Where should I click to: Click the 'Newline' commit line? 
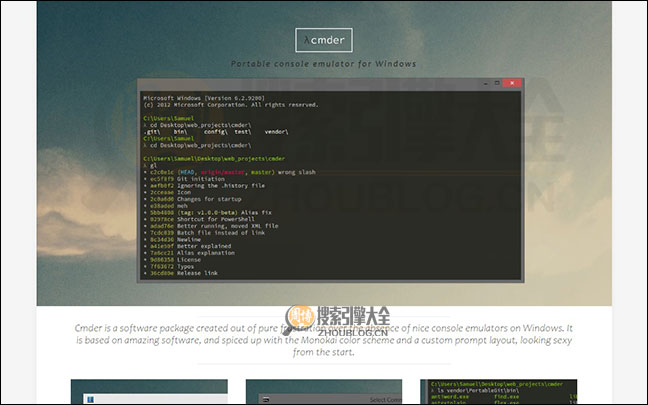[x=172, y=239]
